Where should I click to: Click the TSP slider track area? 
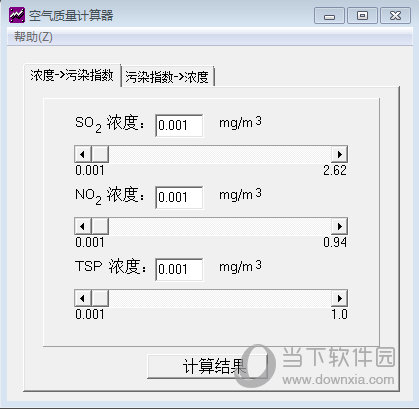(x=220, y=298)
